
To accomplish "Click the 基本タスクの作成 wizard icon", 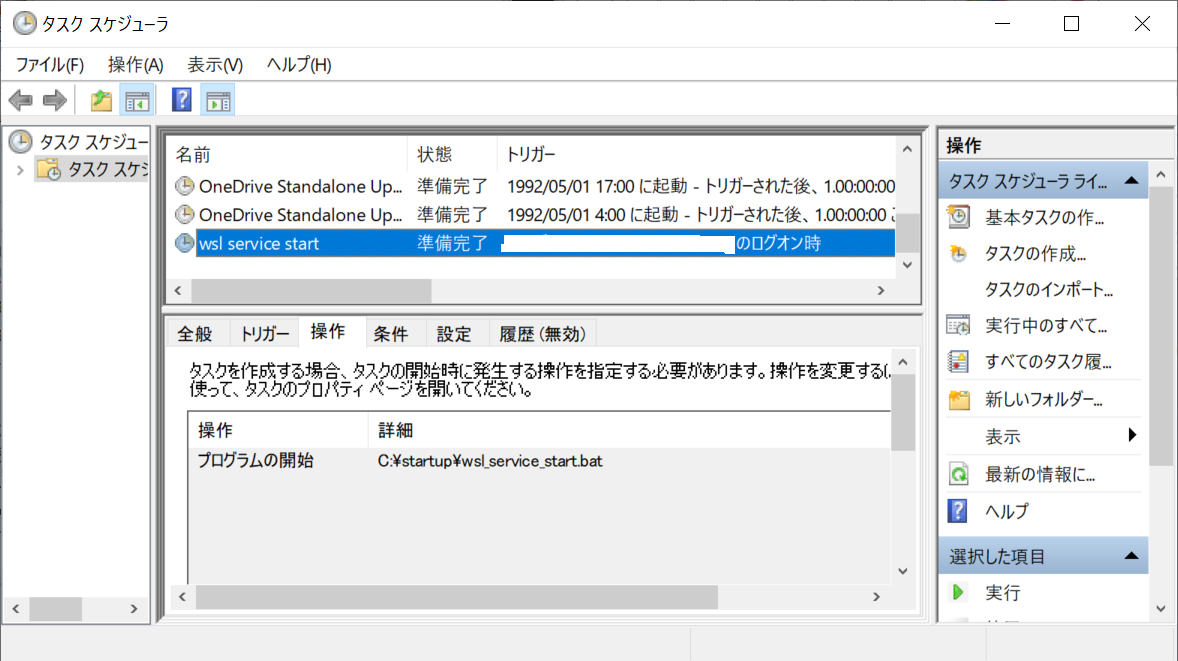I will (x=959, y=217).
